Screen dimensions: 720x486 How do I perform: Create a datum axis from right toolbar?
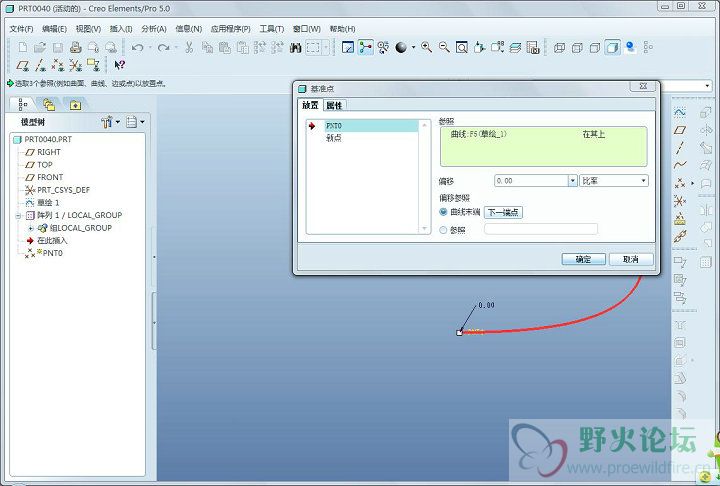coord(680,148)
